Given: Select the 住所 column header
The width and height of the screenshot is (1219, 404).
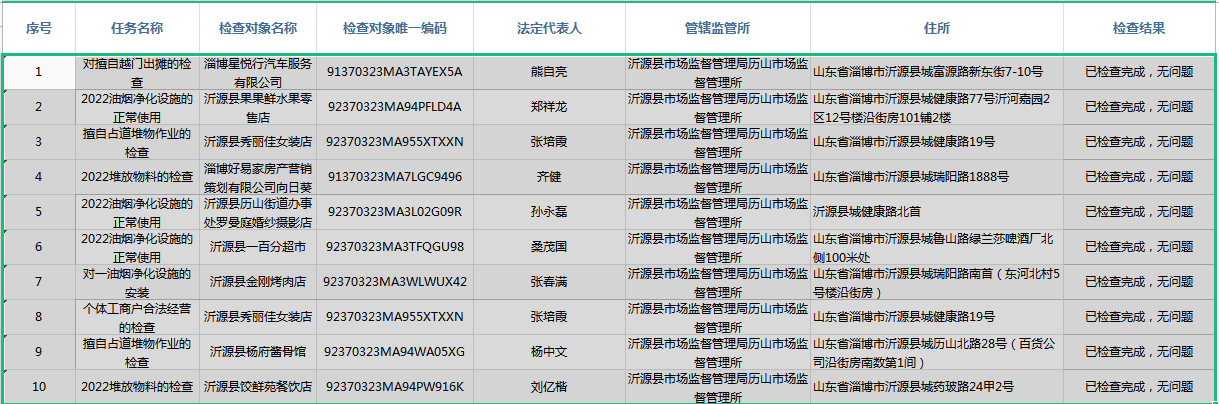Looking at the screenshot, I should [935, 28].
